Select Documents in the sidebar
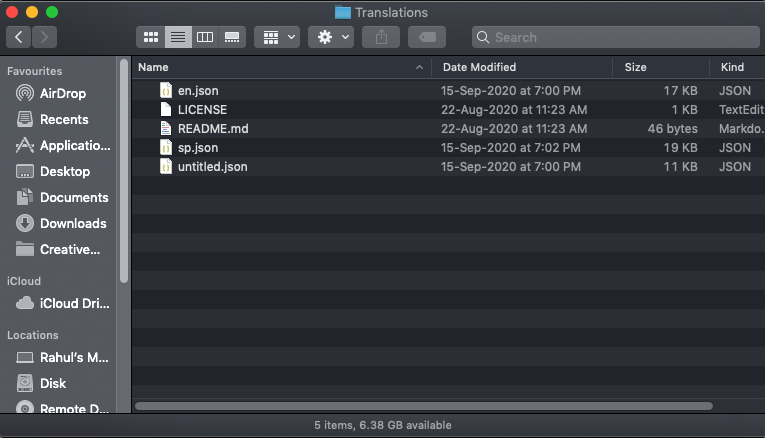The height and width of the screenshot is (438, 765). 73,197
